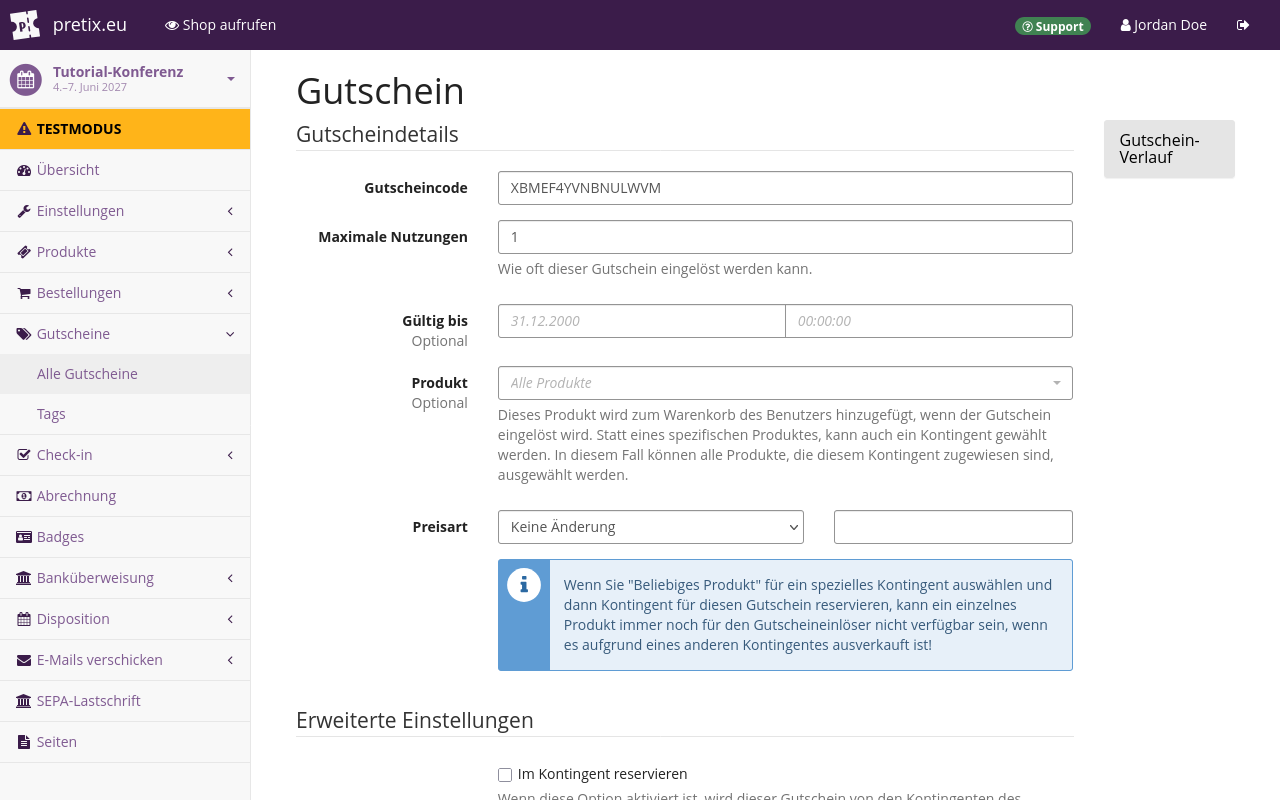Click the Gutscheincode input field
The height and width of the screenshot is (800, 1280).
coord(785,188)
